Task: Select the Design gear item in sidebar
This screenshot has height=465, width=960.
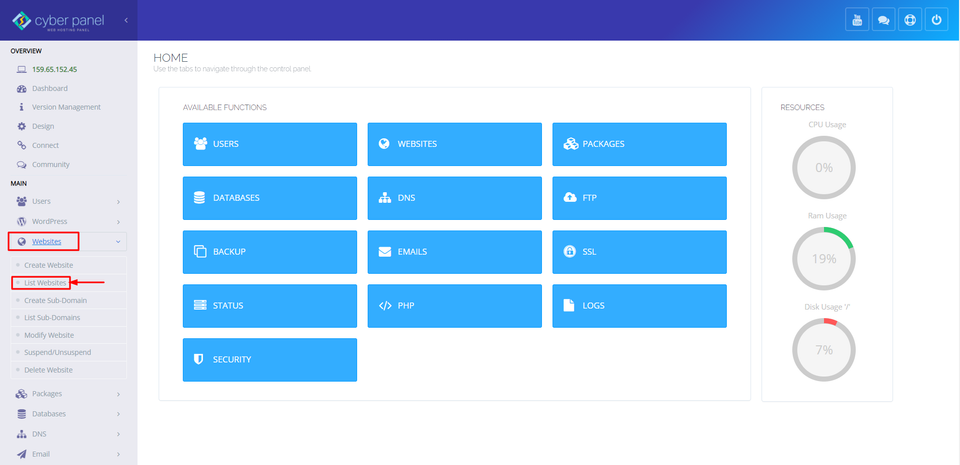Action: coord(43,126)
